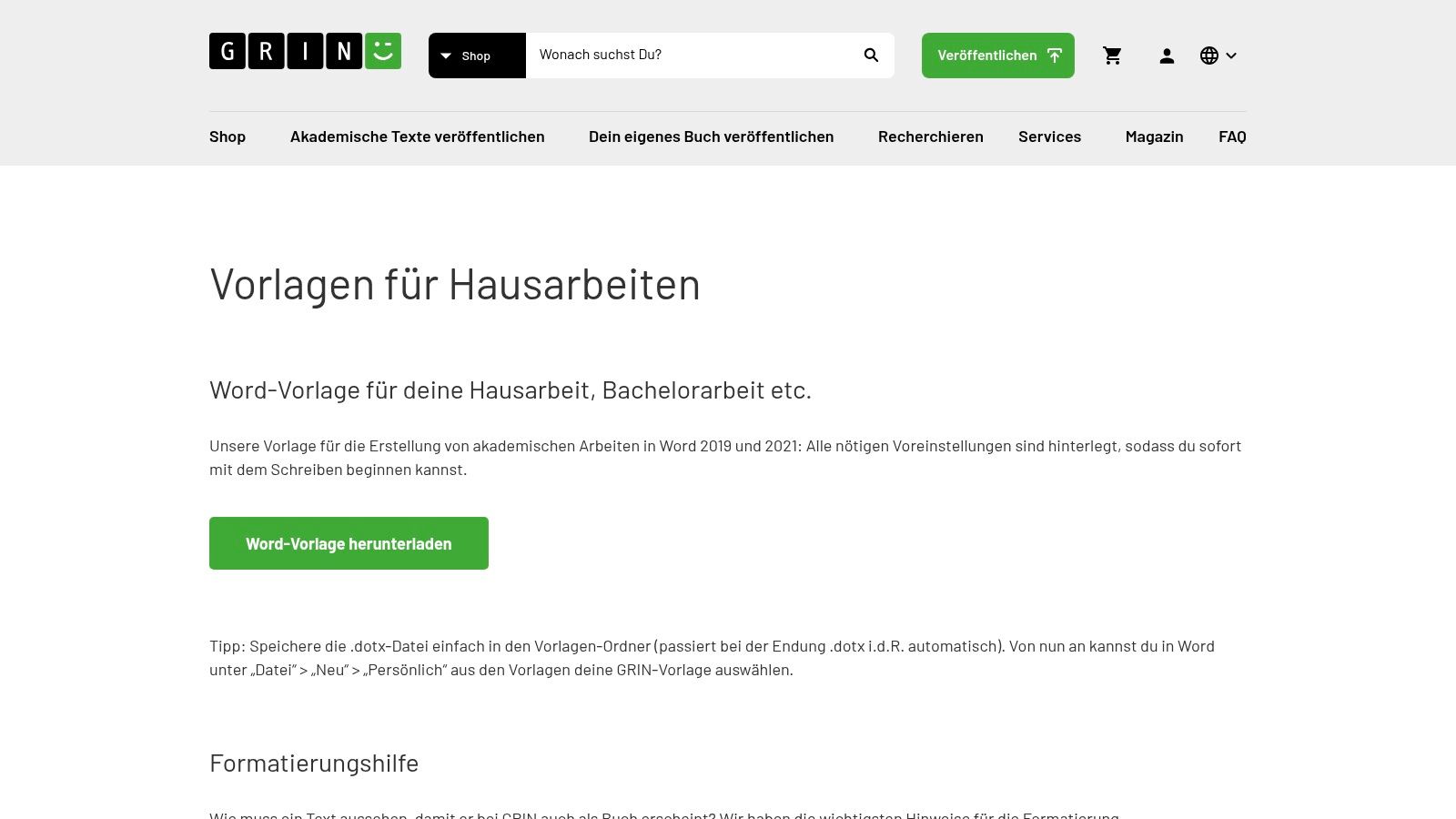The height and width of the screenshot is (819, 1456).
Task: Open the shopping cart
Action: coord(1112,56)
